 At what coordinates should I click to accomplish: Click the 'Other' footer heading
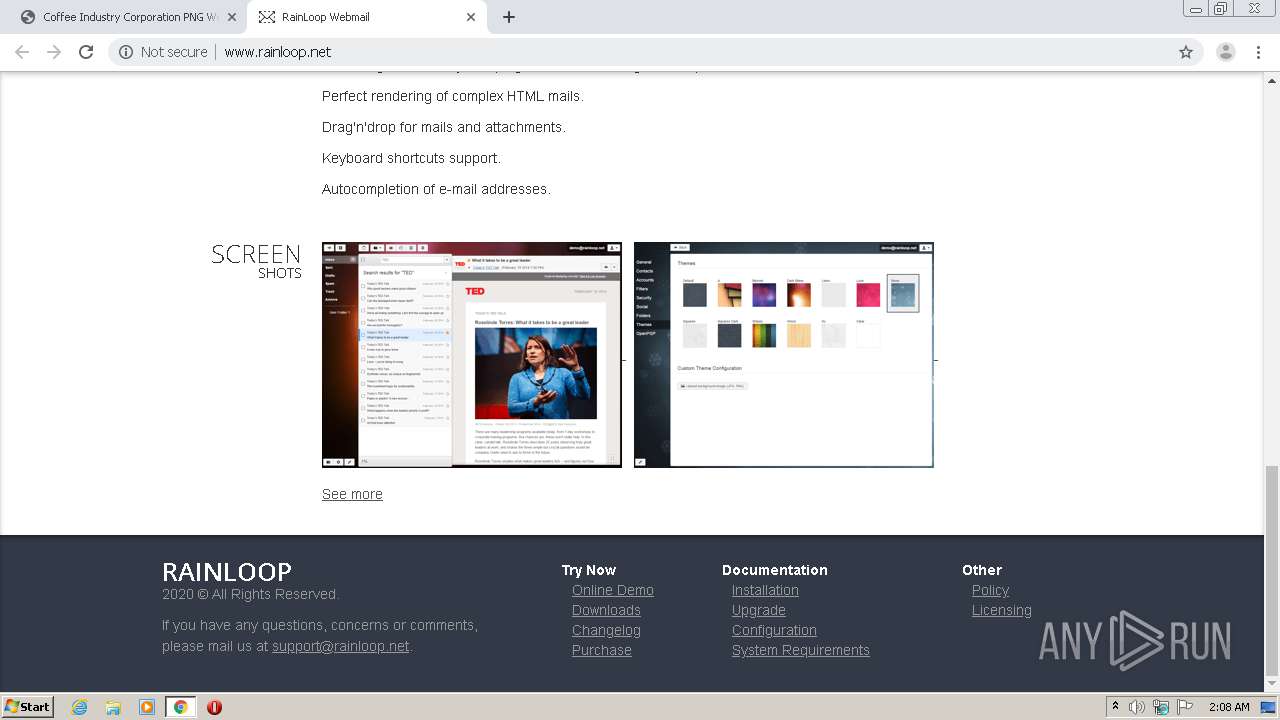tap(982, 570)
